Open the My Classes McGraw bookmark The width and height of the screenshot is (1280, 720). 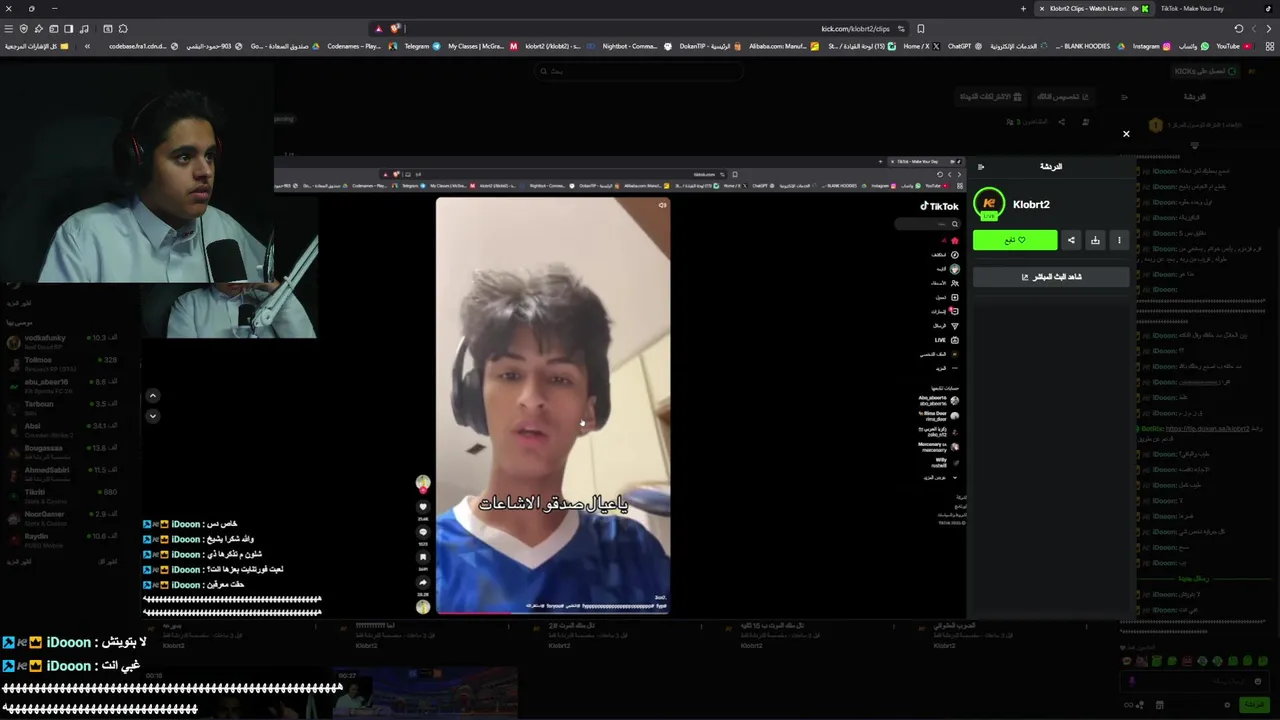(x=482, y=46)
